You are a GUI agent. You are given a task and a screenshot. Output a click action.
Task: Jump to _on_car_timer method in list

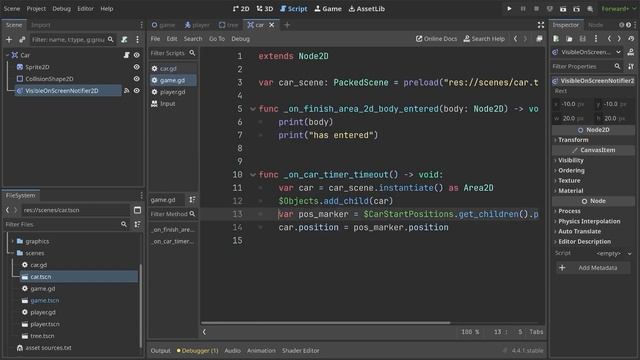pyautogui.click(x=173, y=242)
